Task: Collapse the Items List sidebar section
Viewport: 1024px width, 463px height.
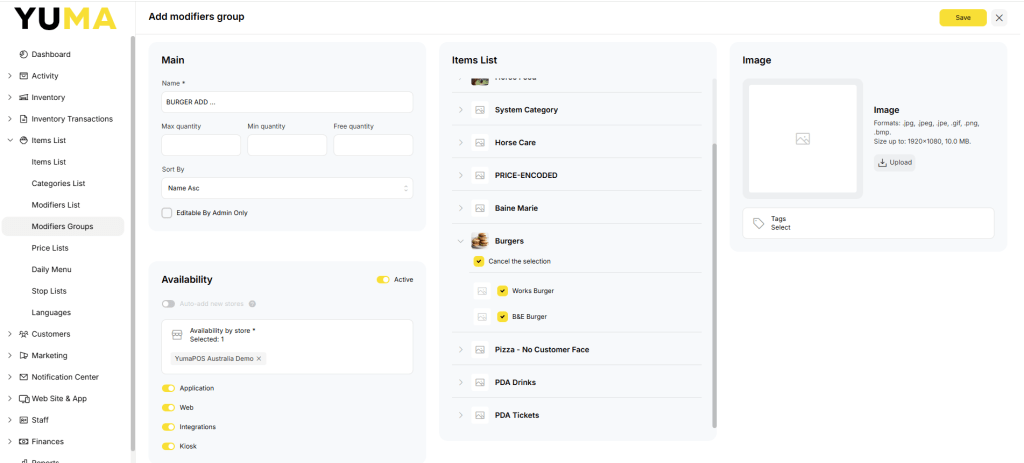Action: (10, 140)
